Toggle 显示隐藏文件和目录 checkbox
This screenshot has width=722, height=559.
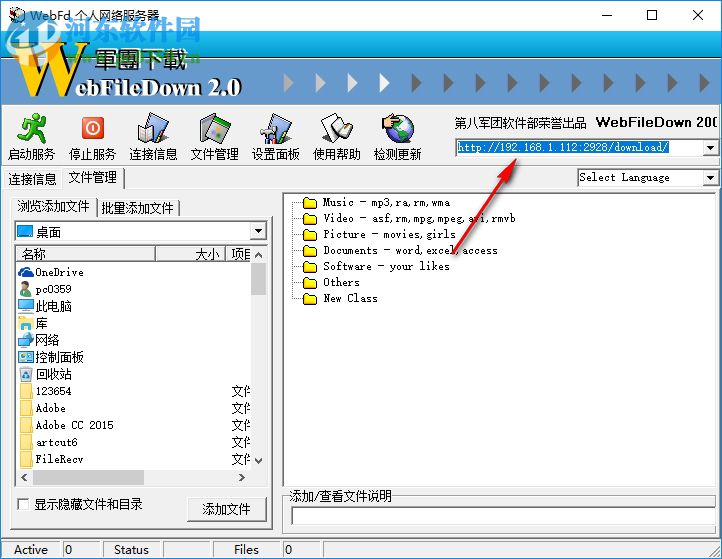(x=23, y=504)
